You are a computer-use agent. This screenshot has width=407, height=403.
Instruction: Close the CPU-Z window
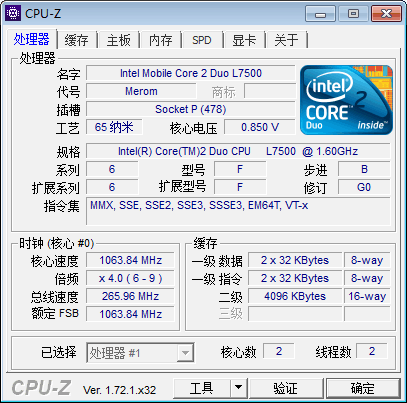pyautogui.click(x=386, y=14)
